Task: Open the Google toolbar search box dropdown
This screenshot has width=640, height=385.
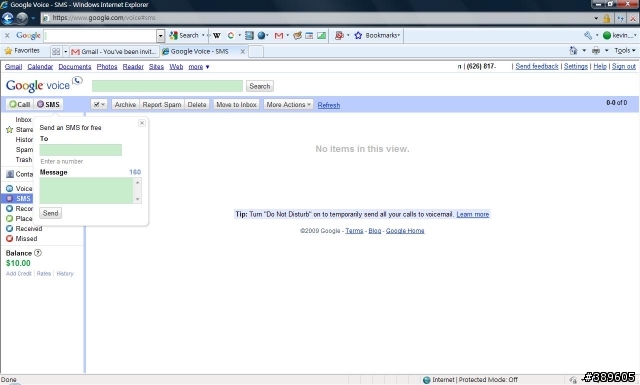Action: point(160,36)
